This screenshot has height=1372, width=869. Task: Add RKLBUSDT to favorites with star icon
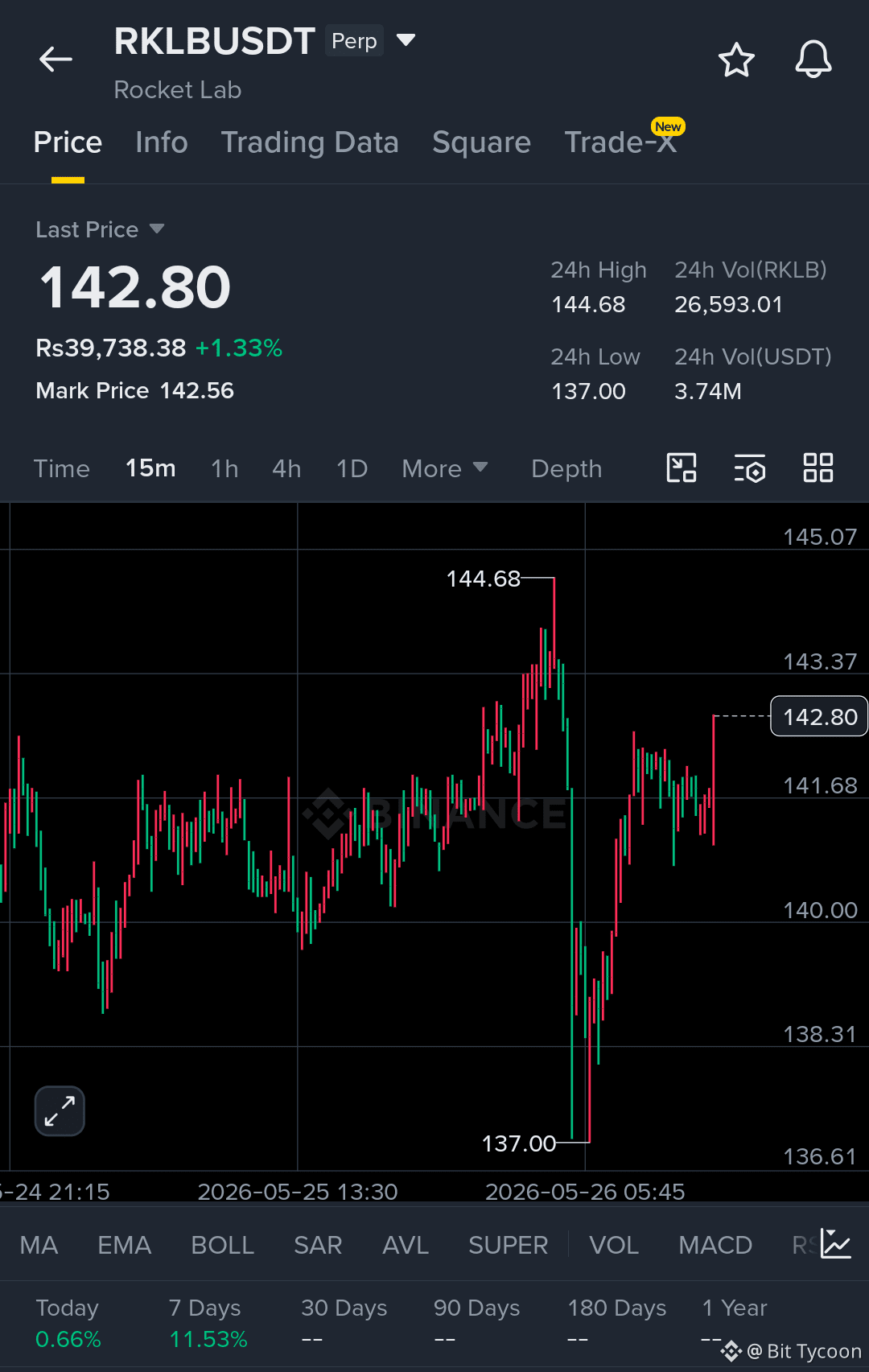pyautogui.click(x=735, y=60)
